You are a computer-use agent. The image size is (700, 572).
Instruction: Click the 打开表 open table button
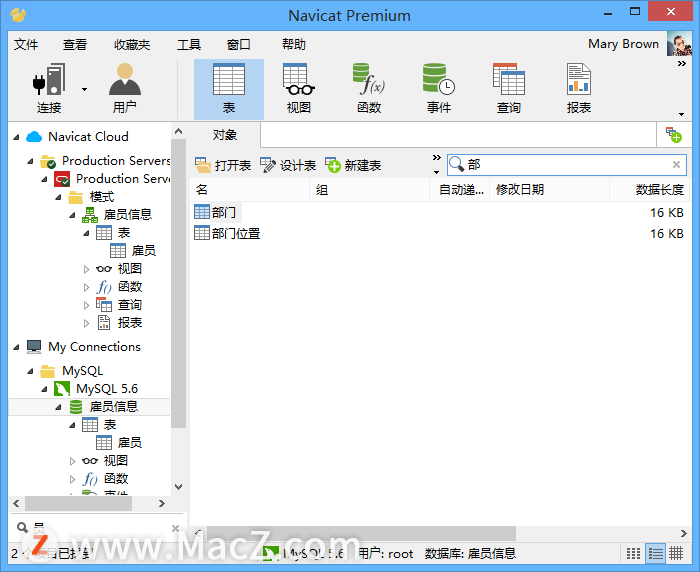click(223, 165)
